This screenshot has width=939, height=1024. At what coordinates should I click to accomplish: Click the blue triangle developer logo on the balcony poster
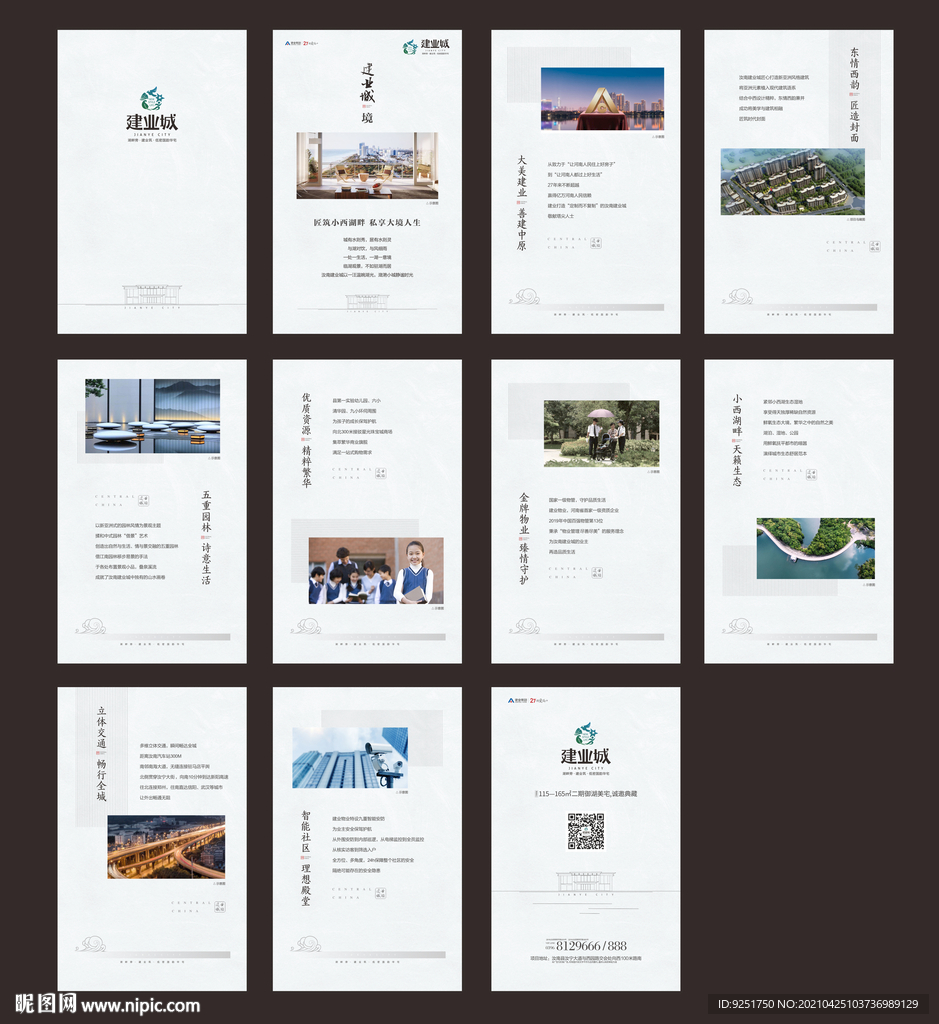(x=292, y=43)
